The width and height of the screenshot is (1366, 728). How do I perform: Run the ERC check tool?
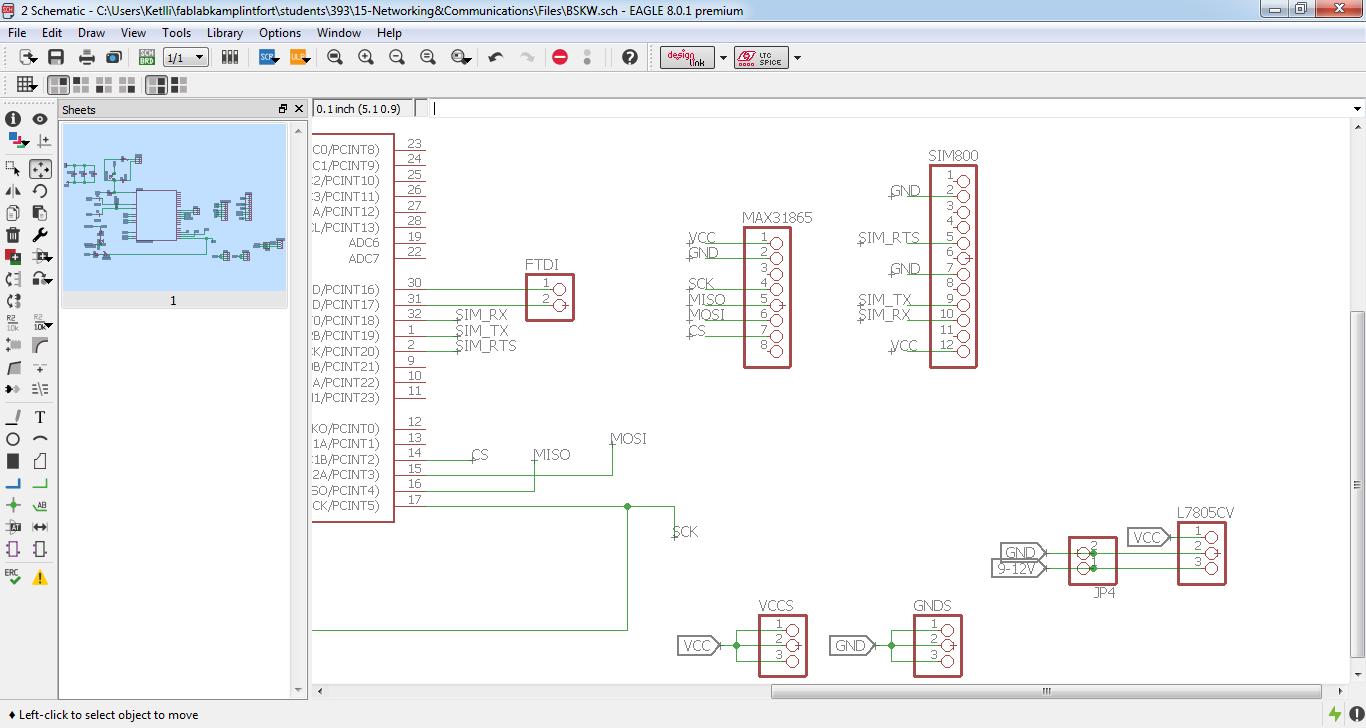[14, 576]
